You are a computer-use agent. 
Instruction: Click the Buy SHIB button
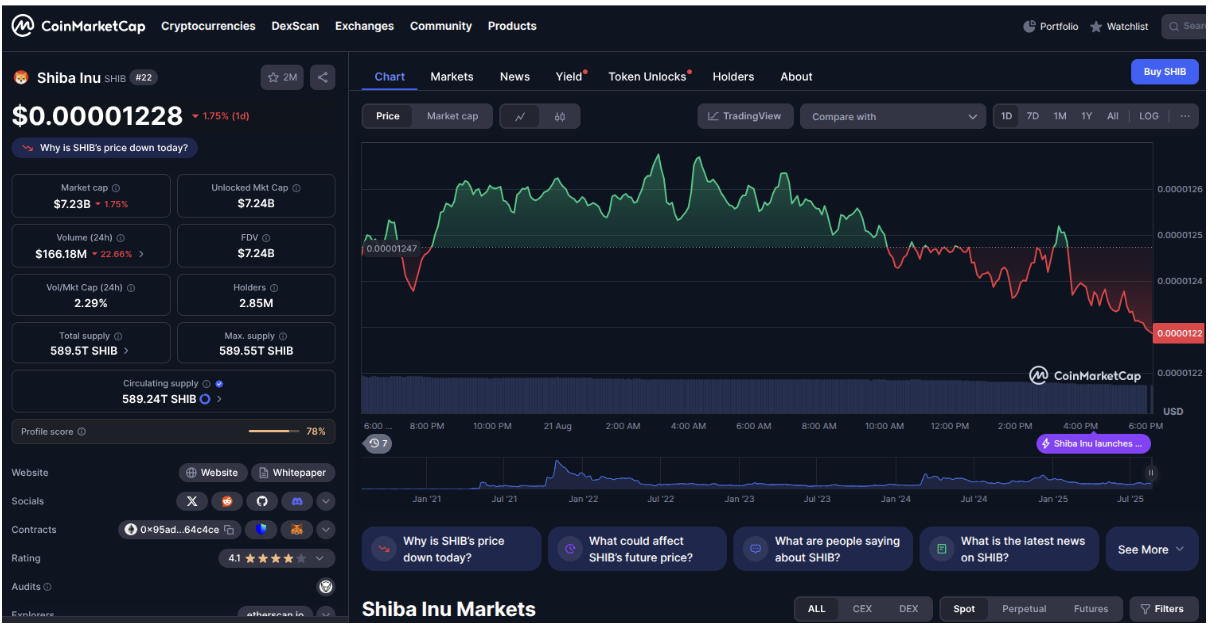click(1164, 72)
